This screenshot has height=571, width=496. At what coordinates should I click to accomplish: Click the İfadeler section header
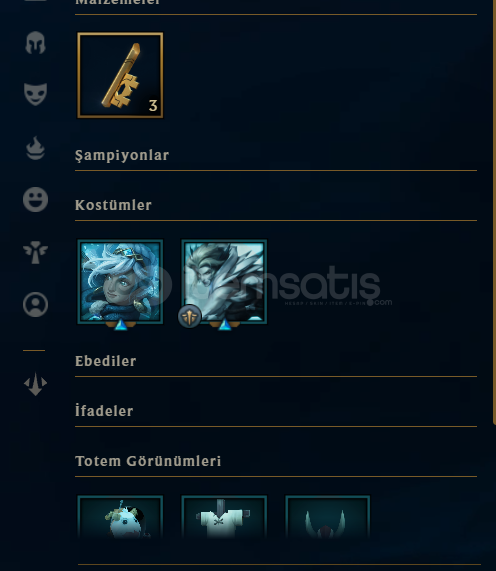click(x=104, y=411)
